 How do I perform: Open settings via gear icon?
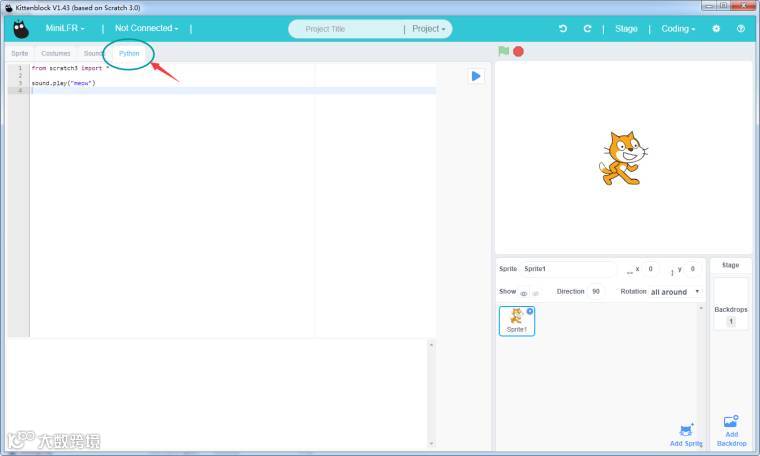coord(716,29)
